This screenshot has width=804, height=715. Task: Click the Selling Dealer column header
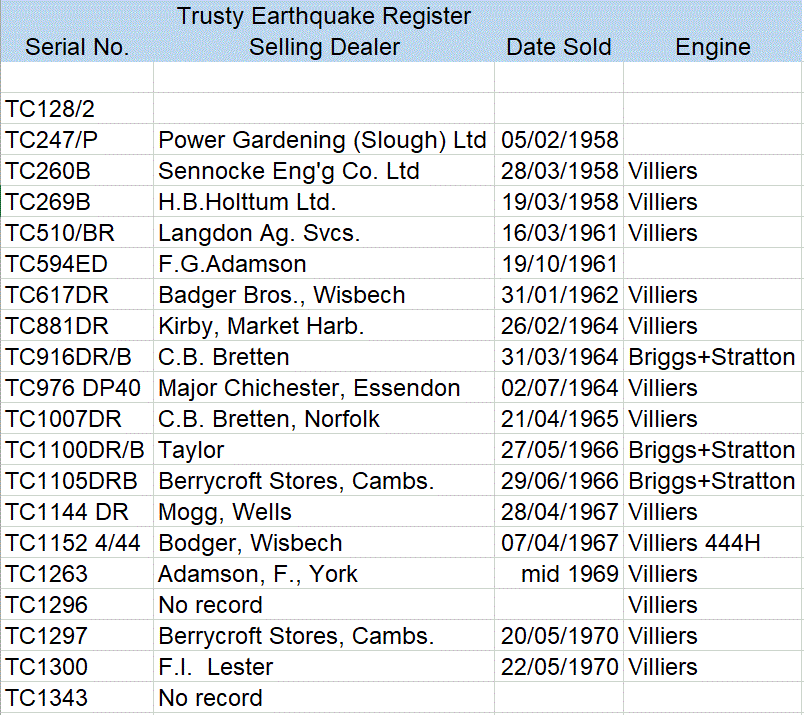(324, 47)
